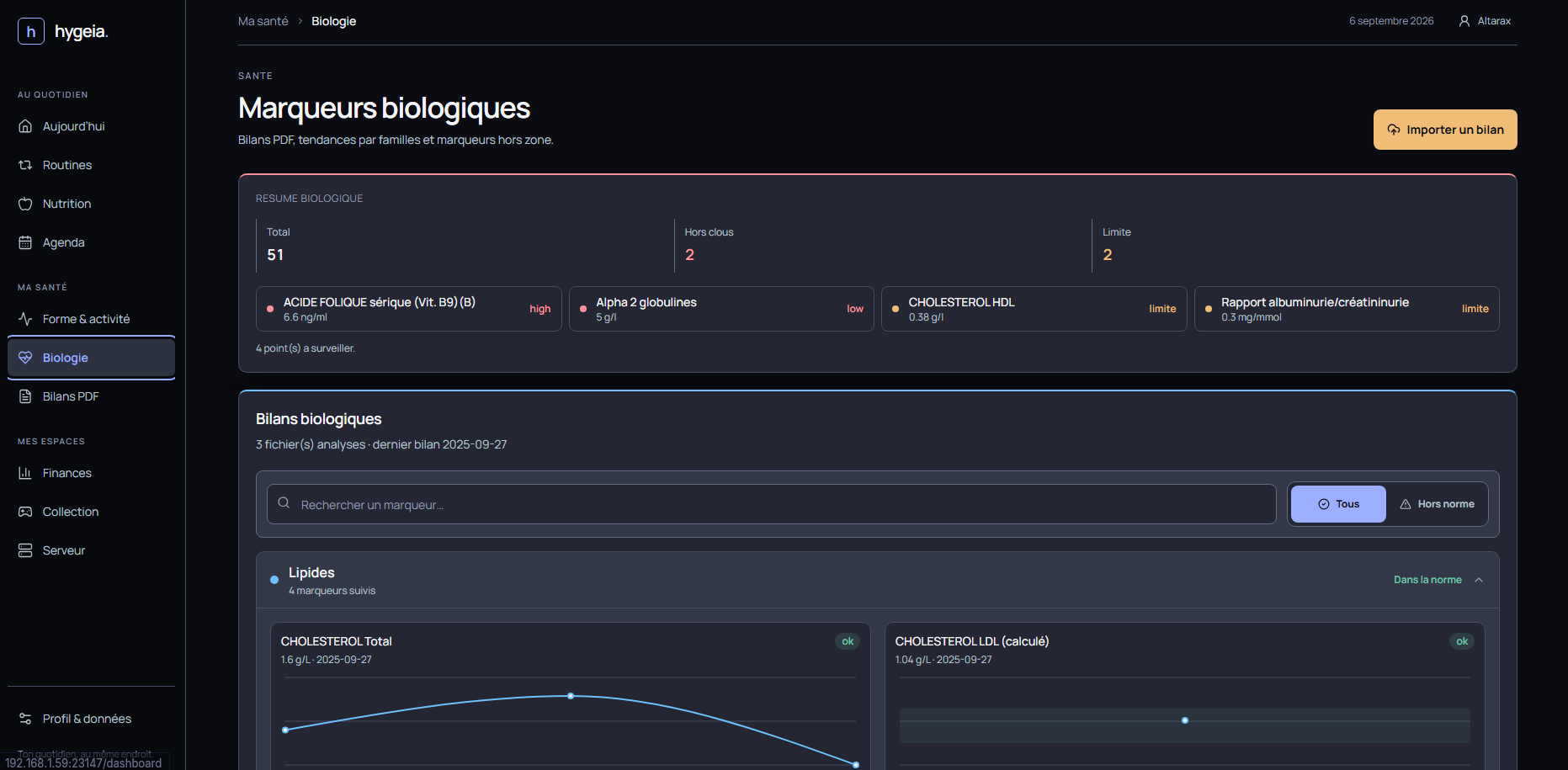Image resolution: width=1568 pixels, height=770 pixels.
Task: Click the hygeia. brand name
Action: coord(82,32)
